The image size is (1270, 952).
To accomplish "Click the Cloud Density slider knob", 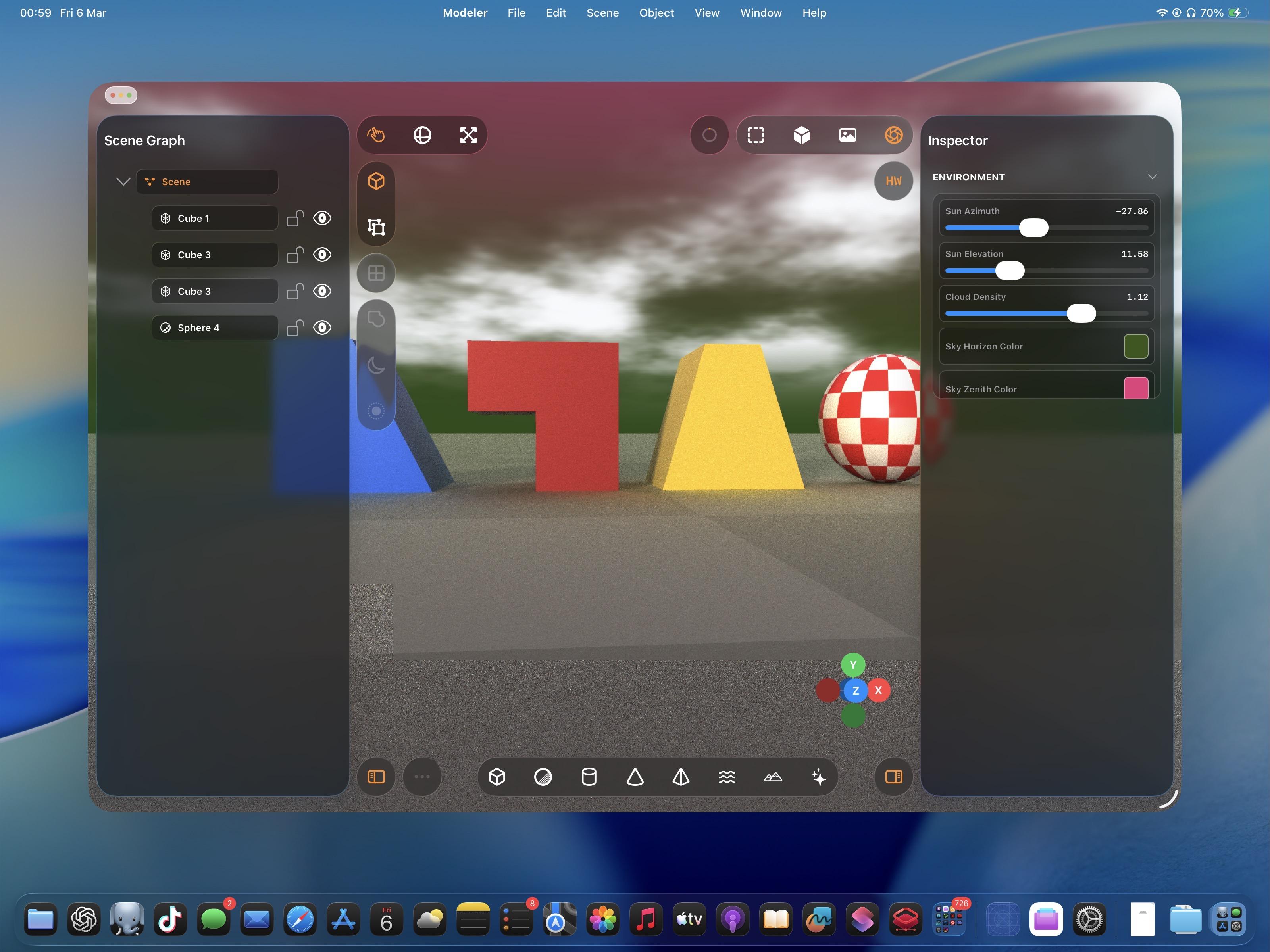I will tap(1081, 313).
